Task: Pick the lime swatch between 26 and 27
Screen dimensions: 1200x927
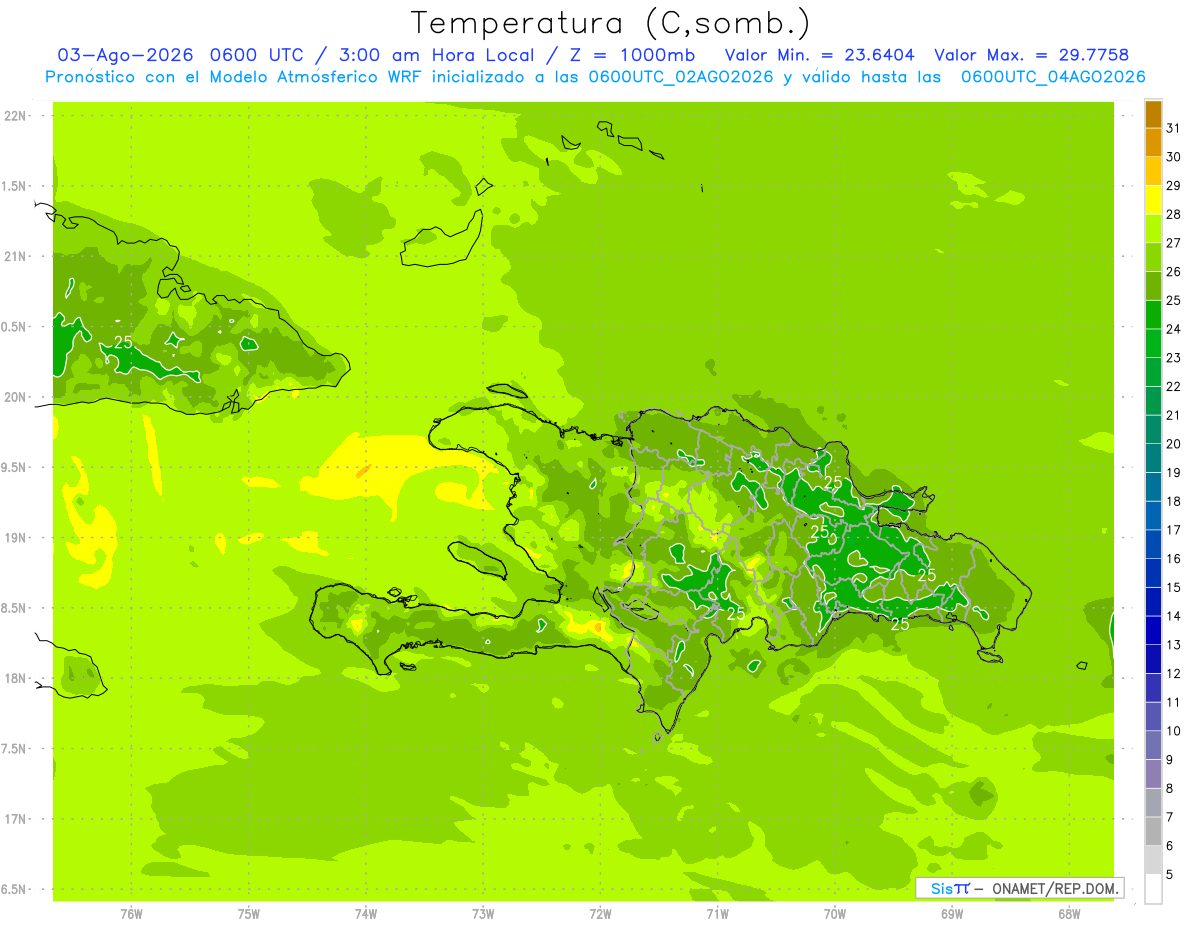Action: coord(1153,257)
